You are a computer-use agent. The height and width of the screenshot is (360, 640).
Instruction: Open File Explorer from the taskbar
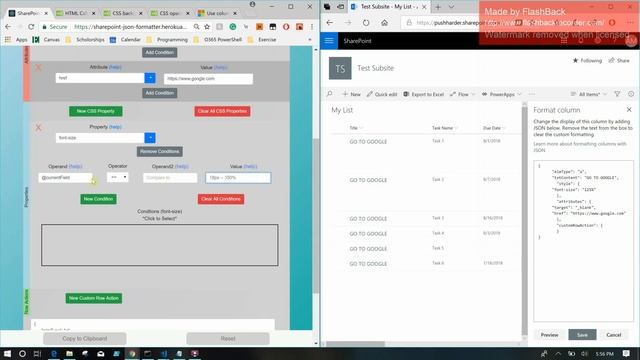pos(69,353)
